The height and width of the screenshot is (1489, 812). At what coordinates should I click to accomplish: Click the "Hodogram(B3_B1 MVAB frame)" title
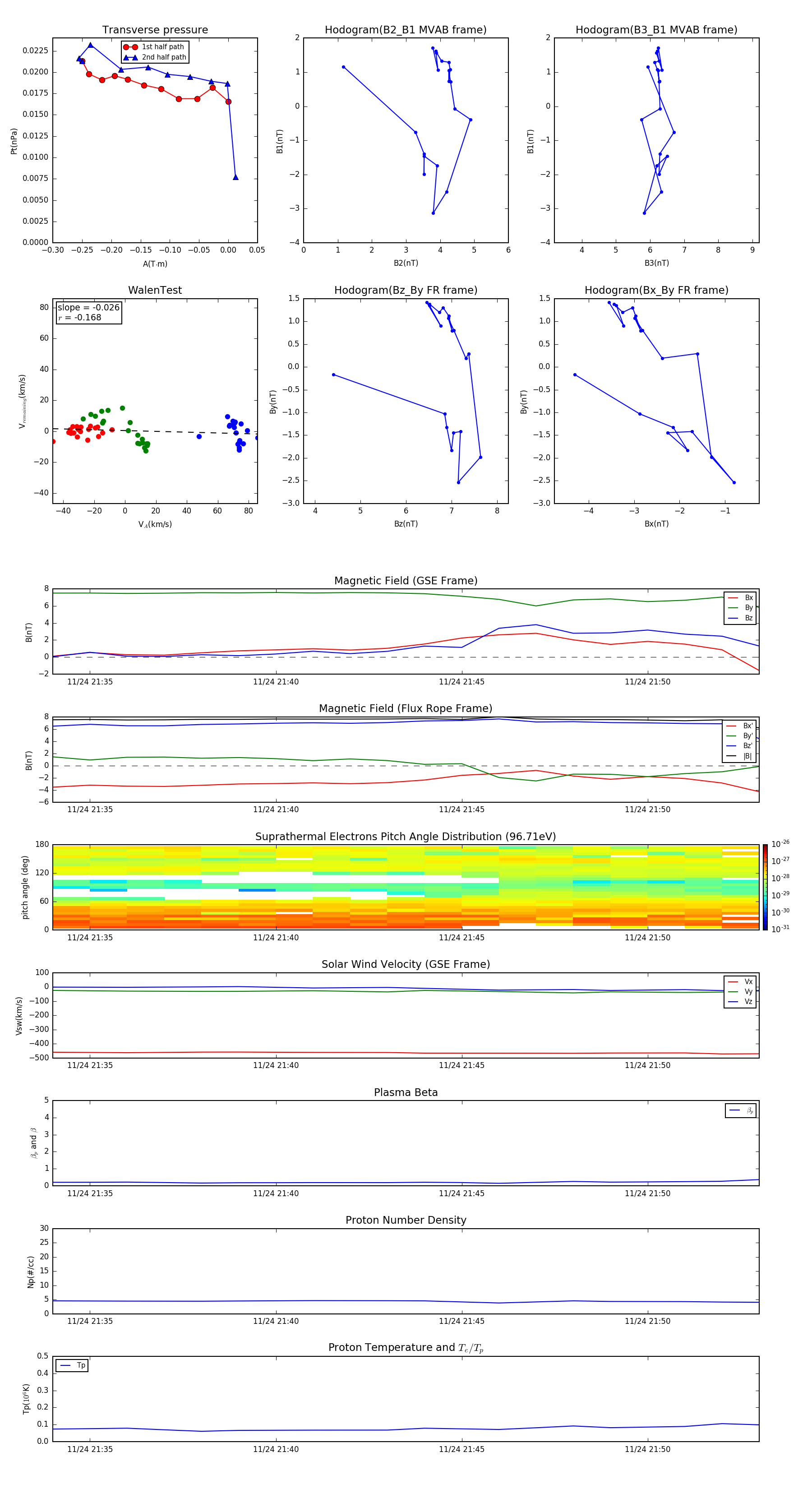656,29
